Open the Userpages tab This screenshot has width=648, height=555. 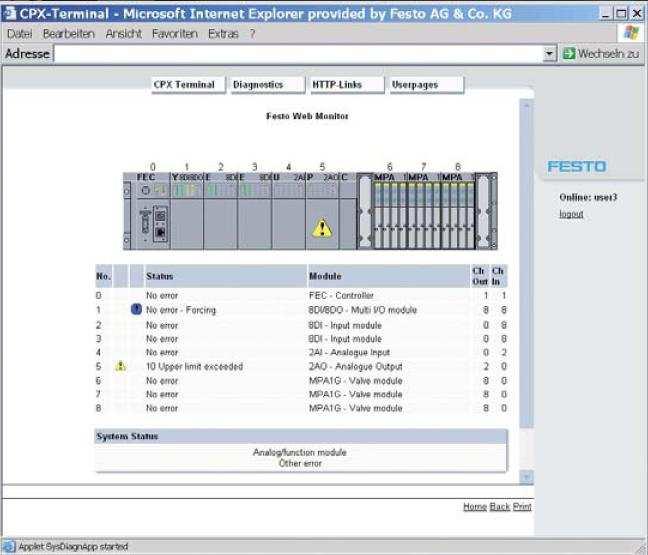[x=427, y=85]
